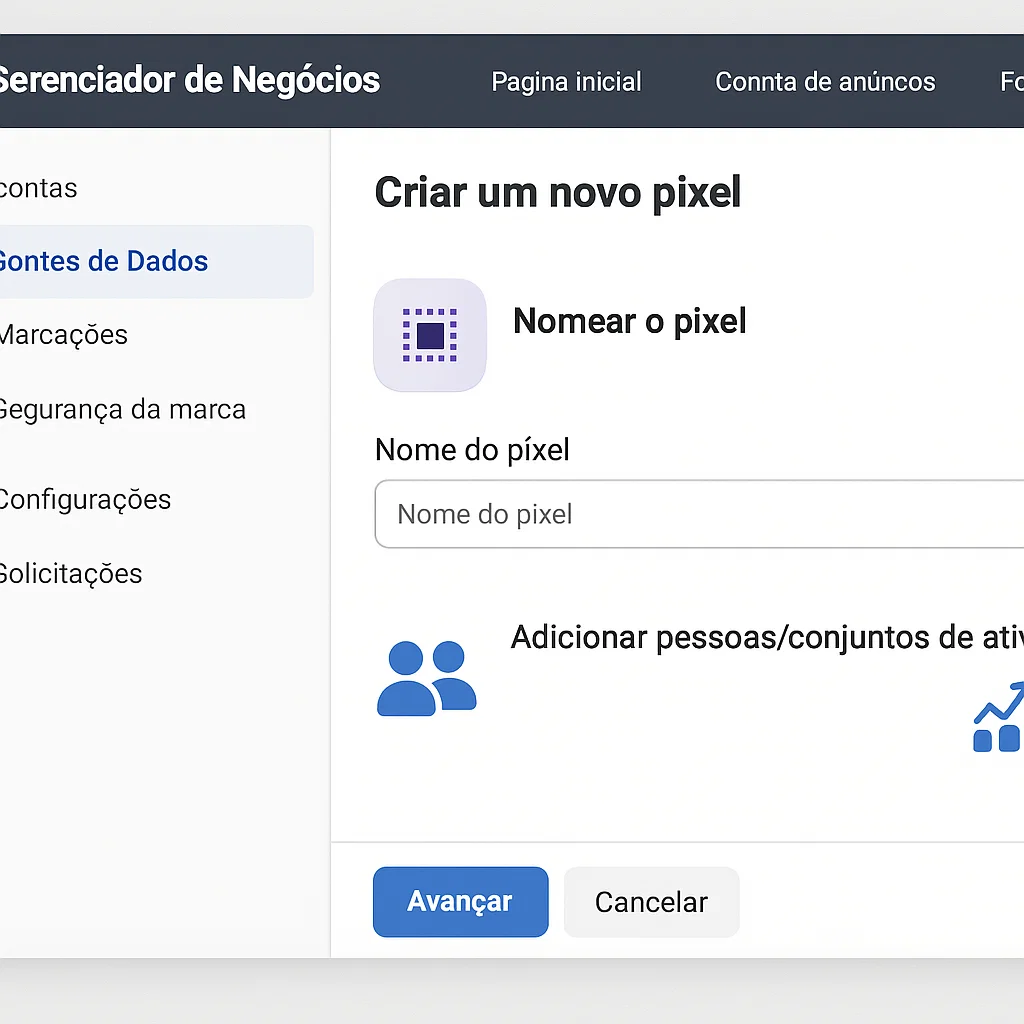Click the blue two-people icon
Image resolution: width=1024 pixels, height=1024 pixels.
(x=426, y=679)
